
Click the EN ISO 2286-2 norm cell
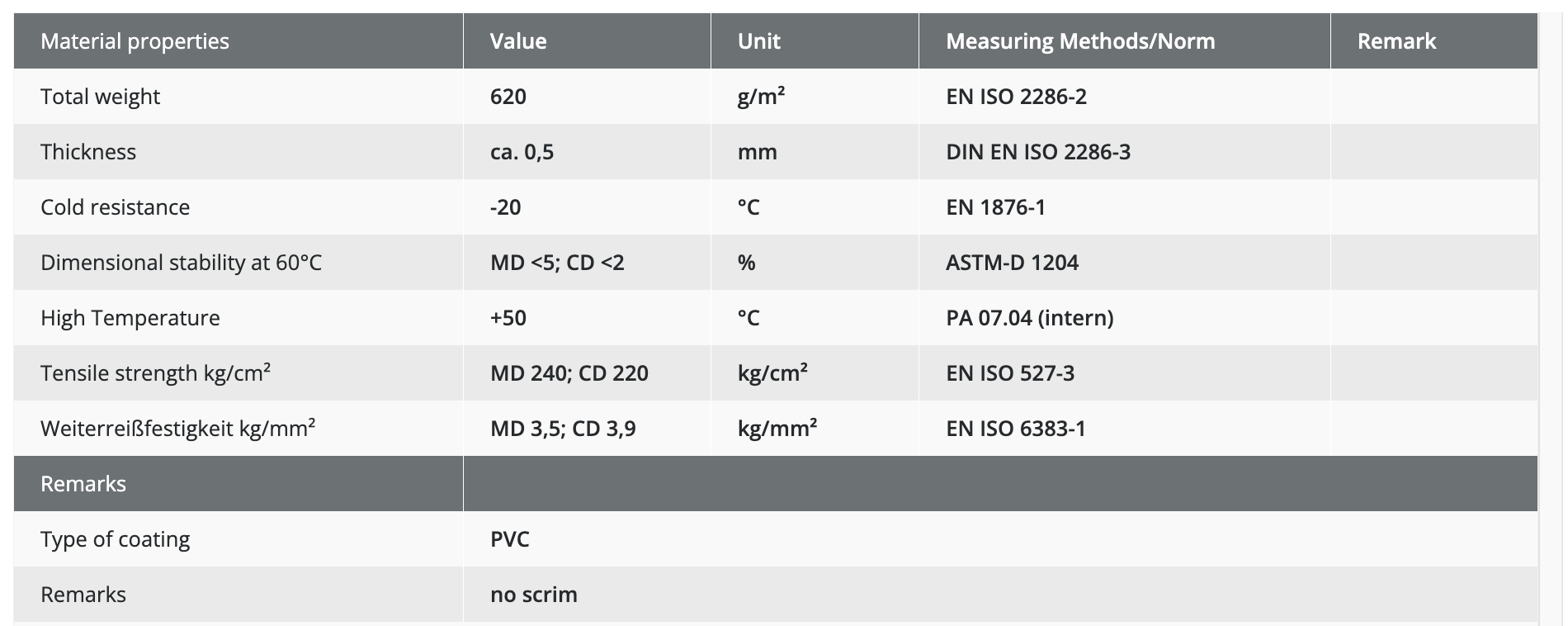coord(1016,97)
